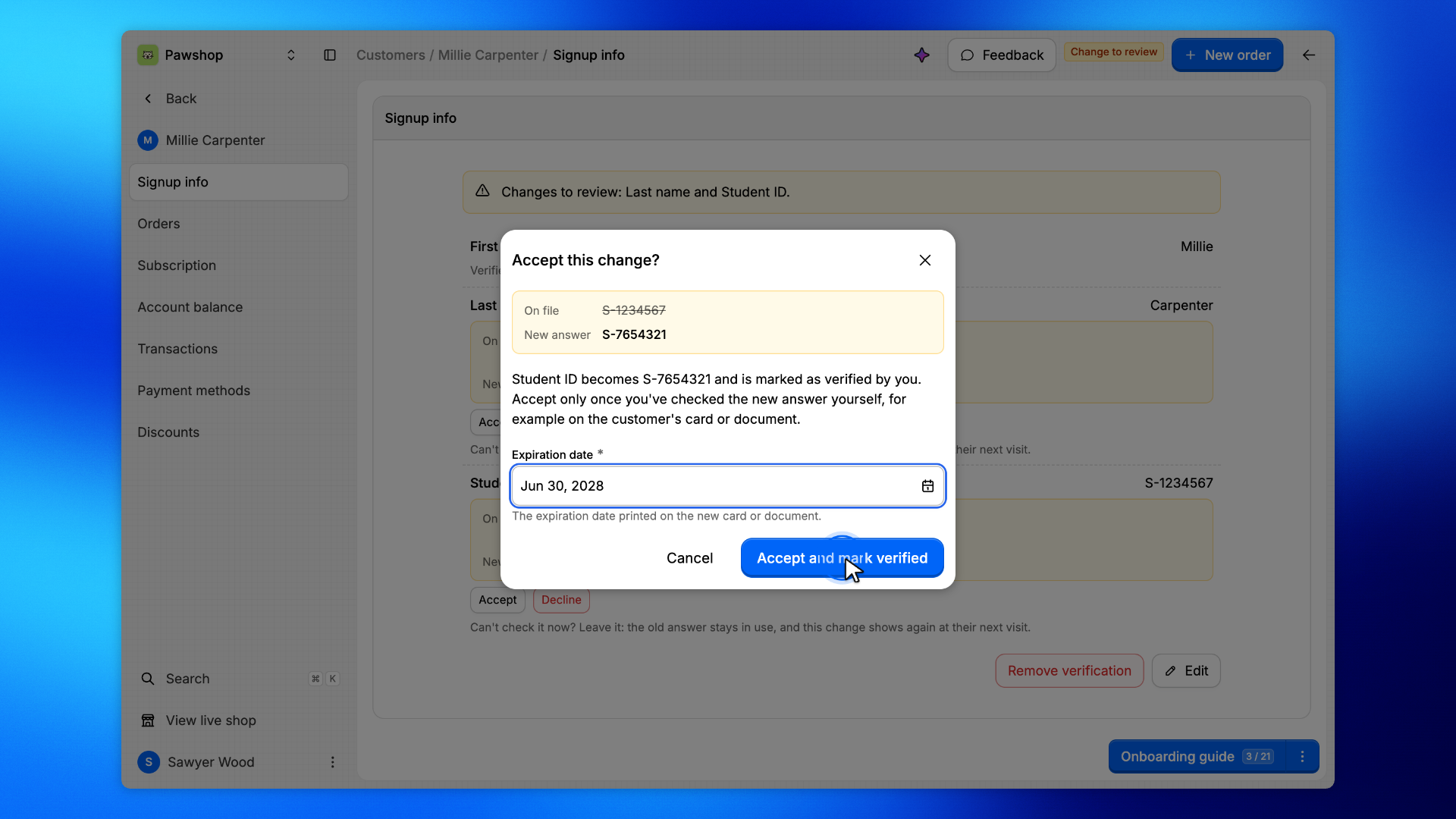Viewport: 1456px width, 819px height.
Task: Focus the Expiration date input field
Action: click(x=727, y=486)
